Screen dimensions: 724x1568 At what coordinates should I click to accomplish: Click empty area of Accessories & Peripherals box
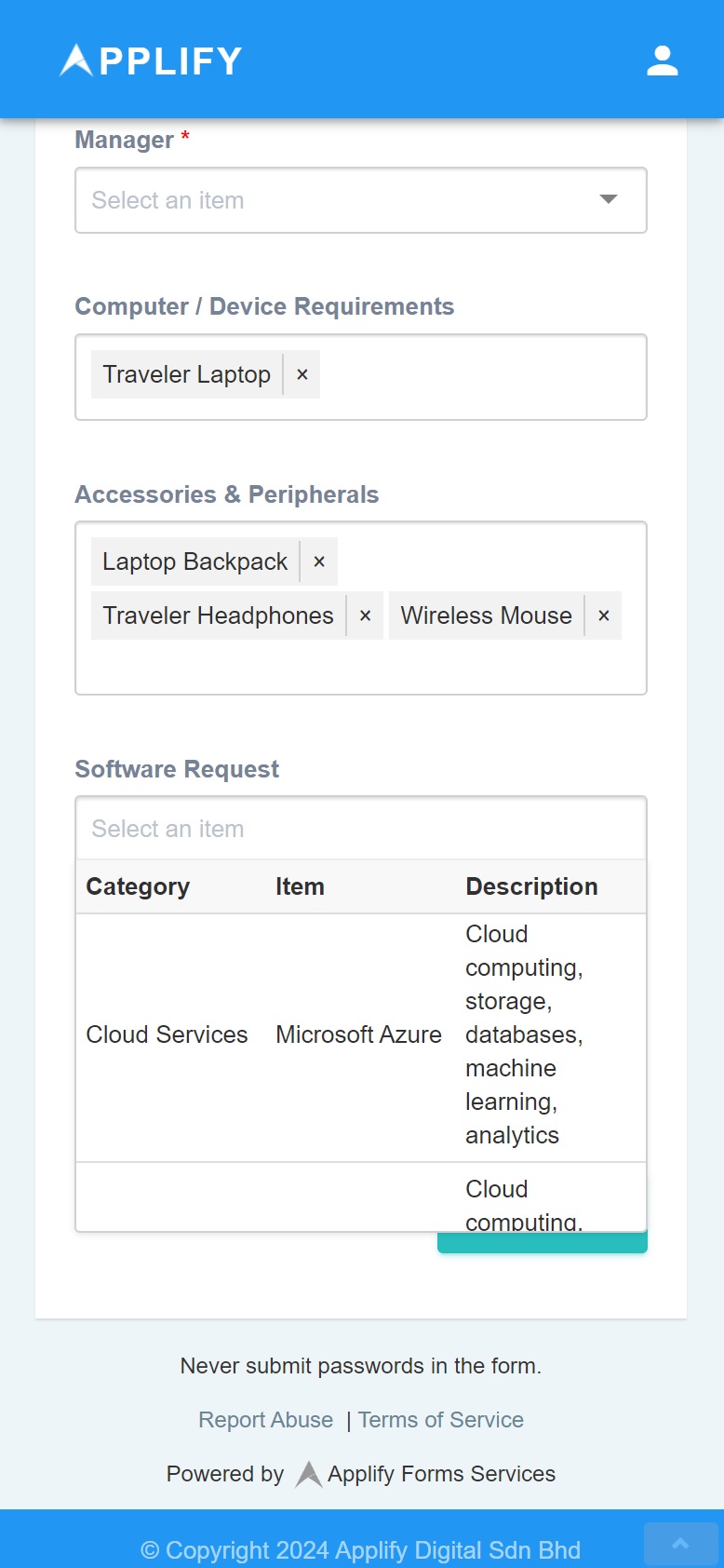pos(360,668)
